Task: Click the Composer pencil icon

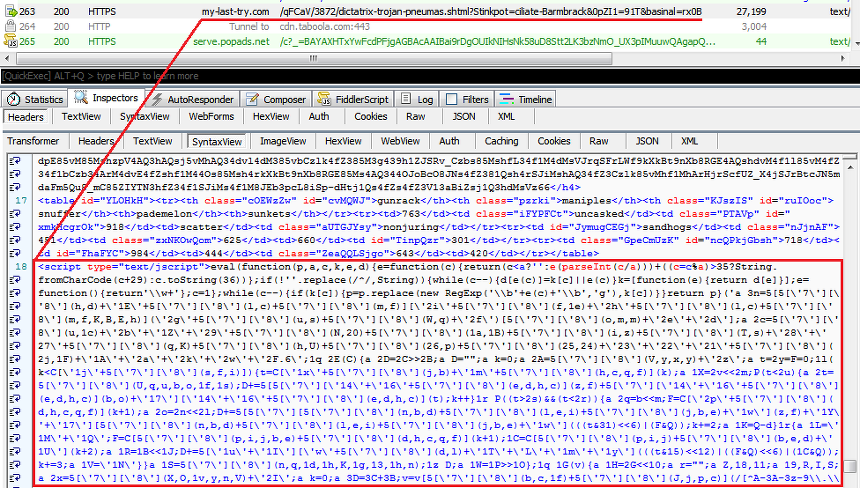Action: (251, 99)
